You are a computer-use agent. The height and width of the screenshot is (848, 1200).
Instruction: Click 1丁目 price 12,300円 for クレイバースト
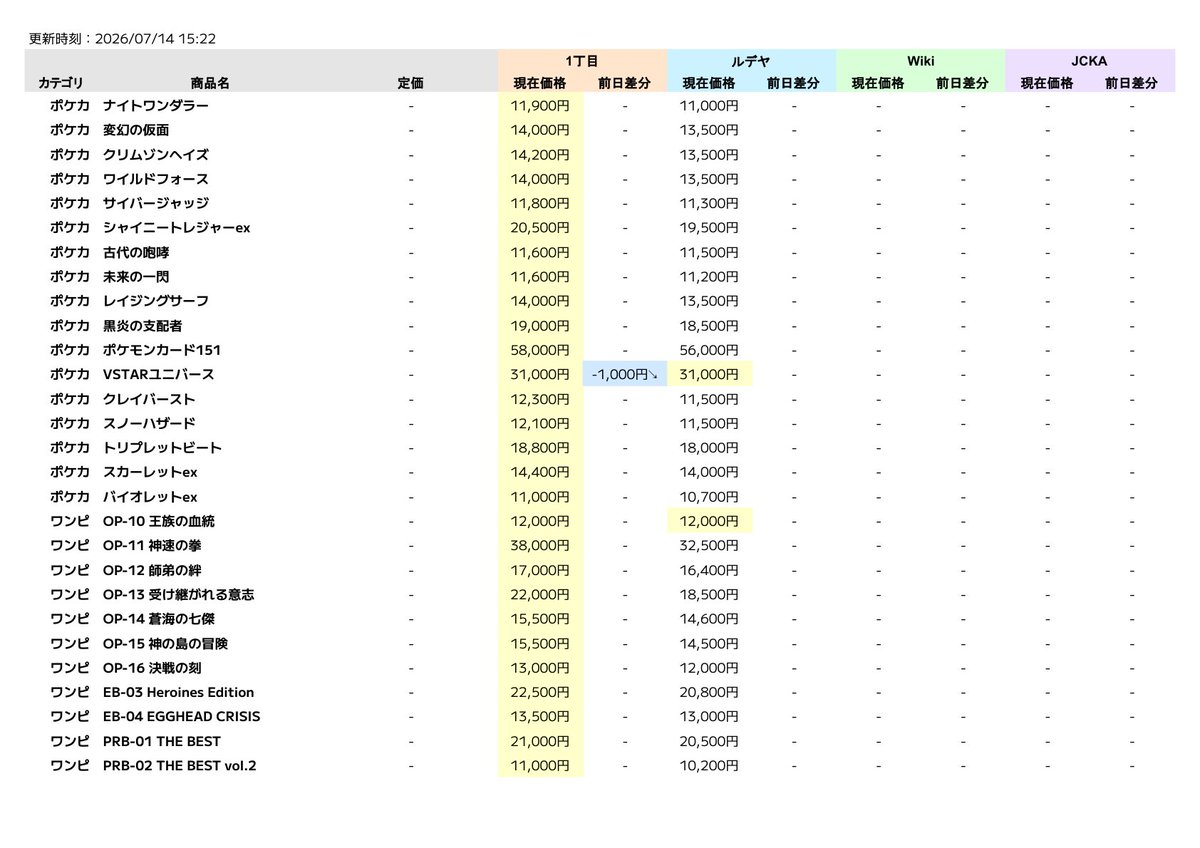pyautogui.click(x=540, y=399)
